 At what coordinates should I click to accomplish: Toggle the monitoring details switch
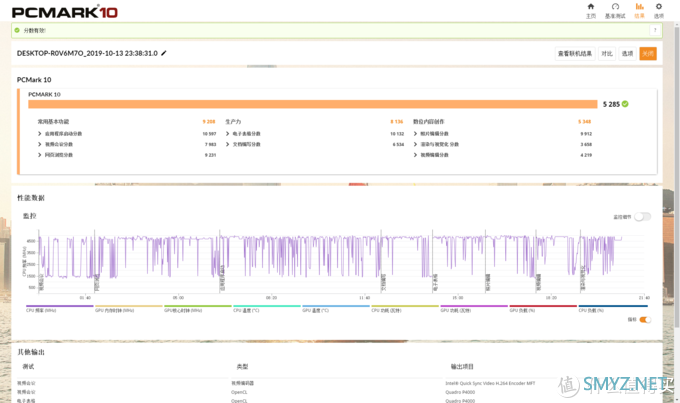[x=642, y=216]
